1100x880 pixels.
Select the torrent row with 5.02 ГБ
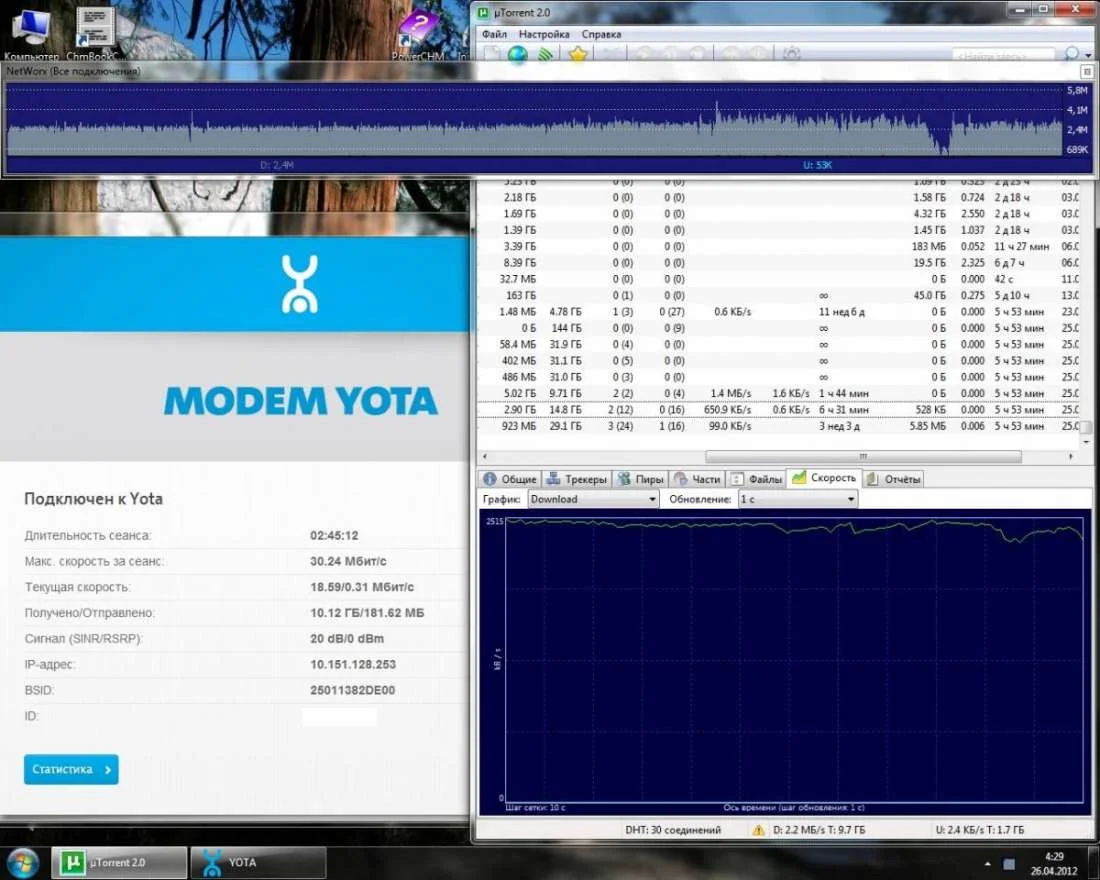click(779, 394)
